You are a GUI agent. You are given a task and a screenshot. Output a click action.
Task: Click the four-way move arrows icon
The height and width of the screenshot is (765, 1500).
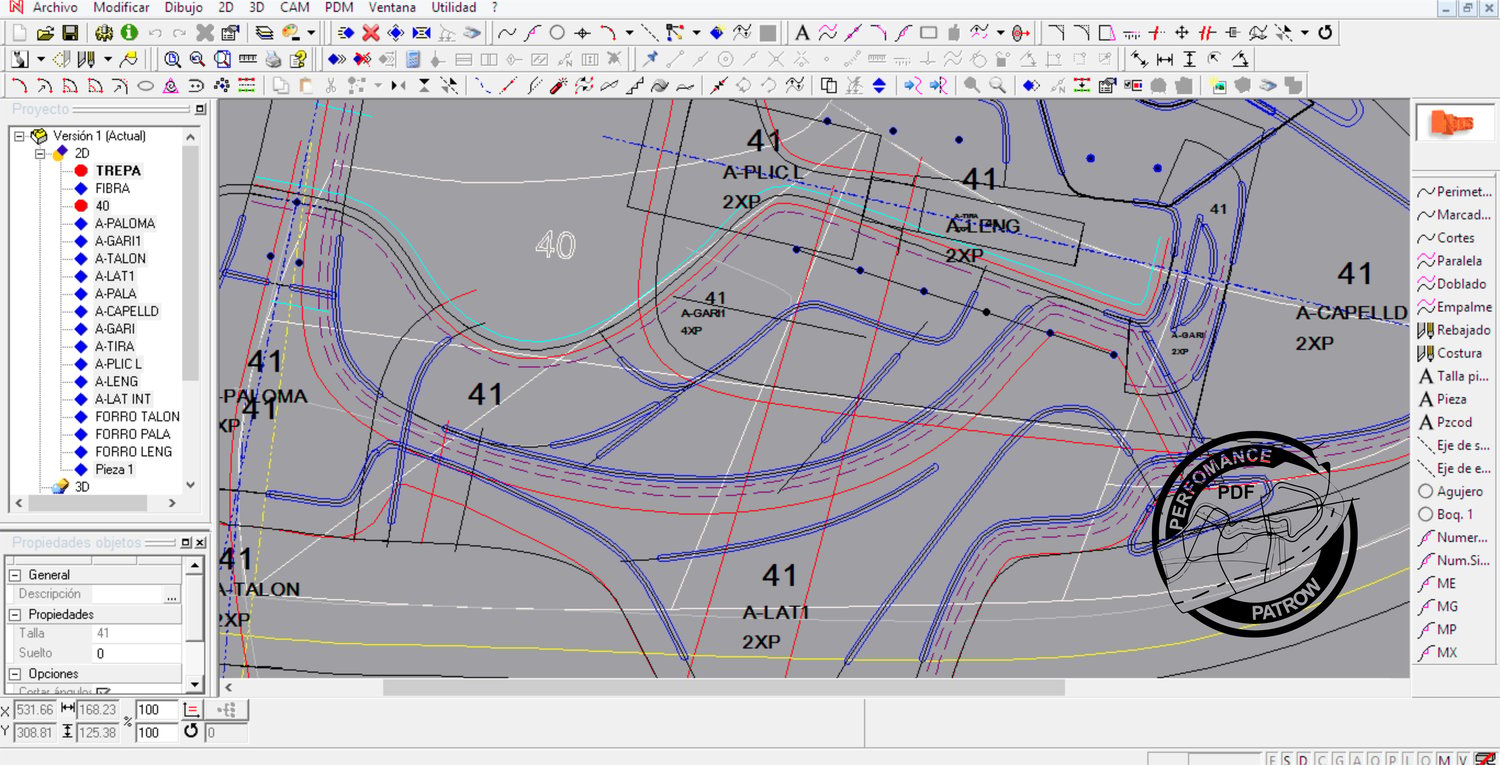(1181, 33)
